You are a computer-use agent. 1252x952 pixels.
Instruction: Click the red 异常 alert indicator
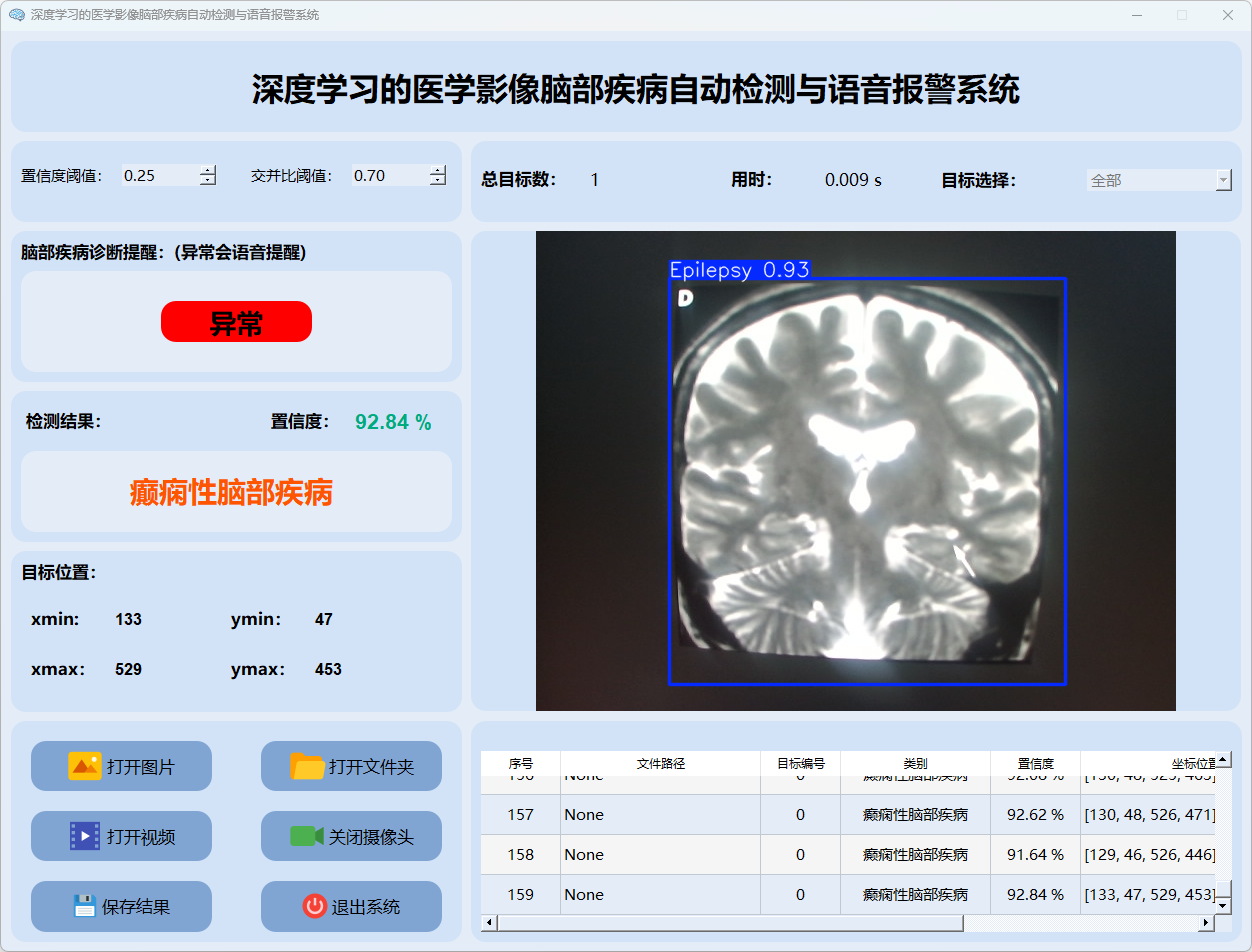click(x=236, y=322)
